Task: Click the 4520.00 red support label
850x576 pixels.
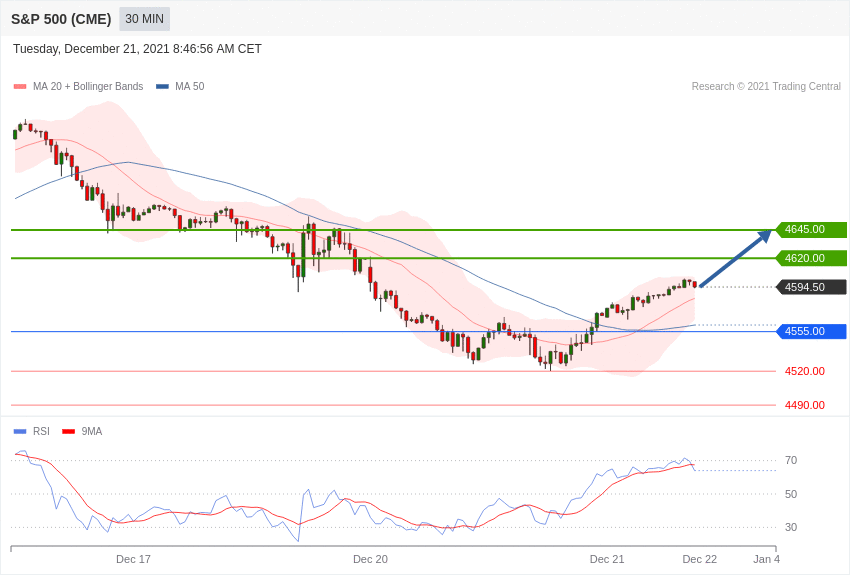Action: click(x=804, y=371)
